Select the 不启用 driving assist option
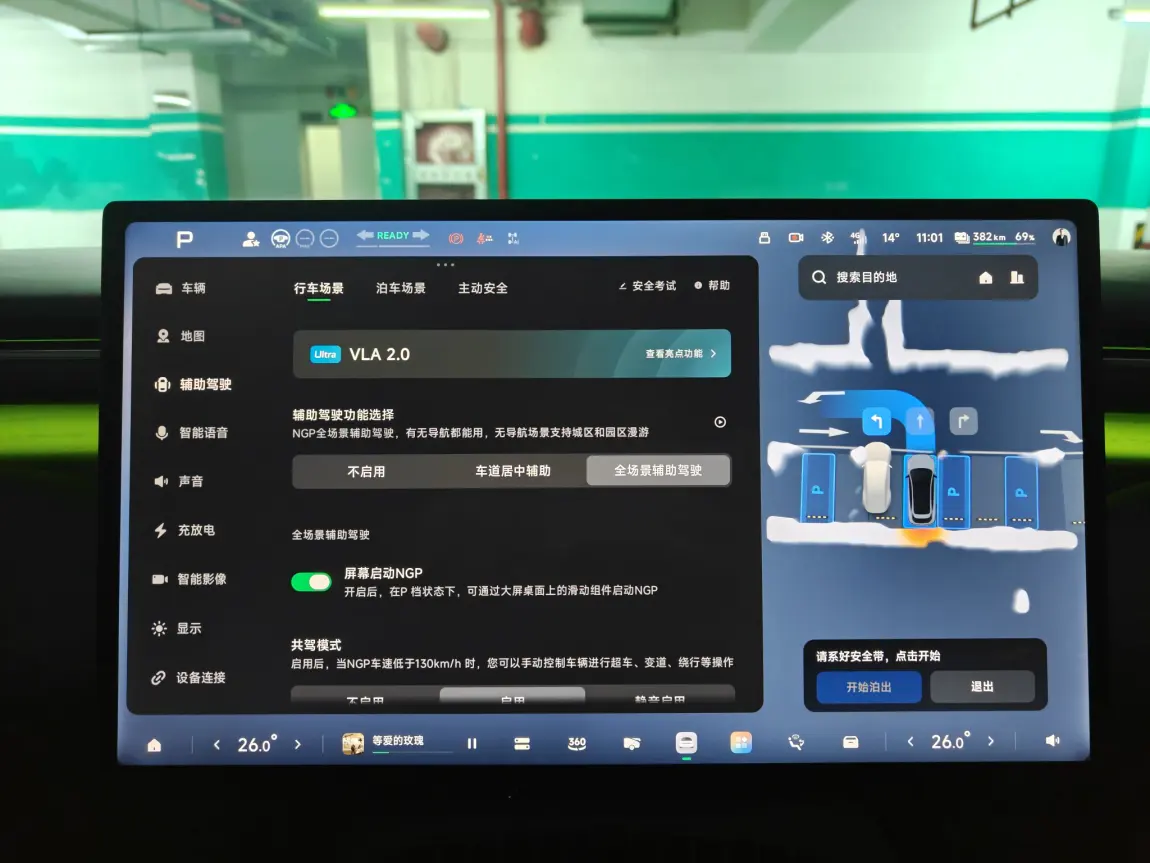 pos(366,471)
